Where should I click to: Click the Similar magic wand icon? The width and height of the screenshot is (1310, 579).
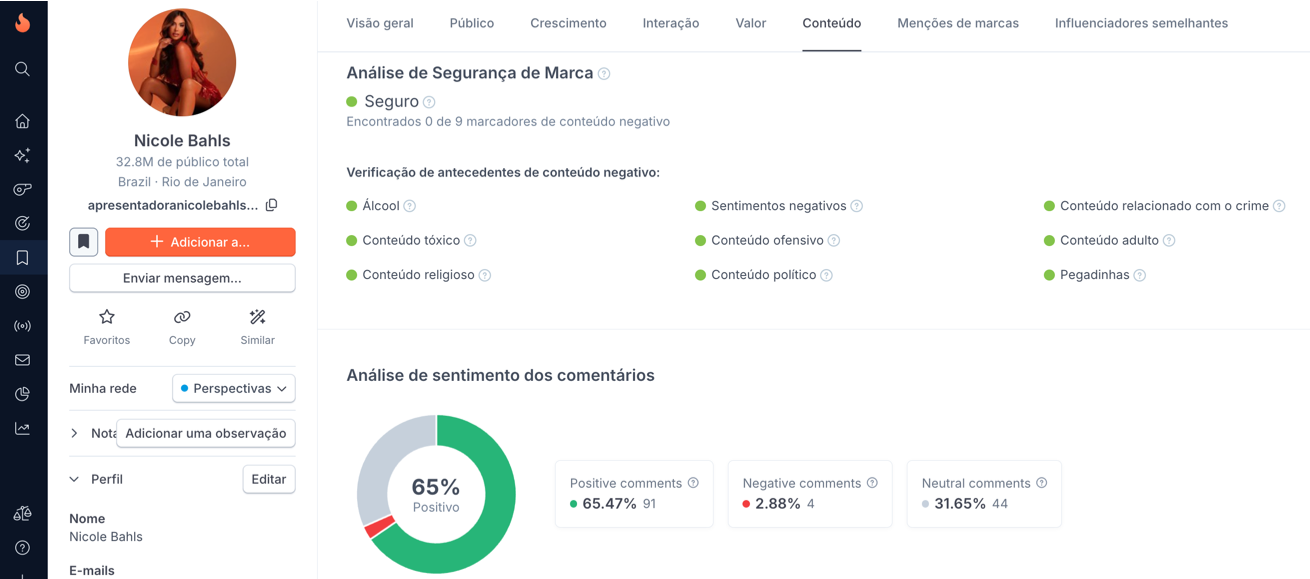(257, 317)
